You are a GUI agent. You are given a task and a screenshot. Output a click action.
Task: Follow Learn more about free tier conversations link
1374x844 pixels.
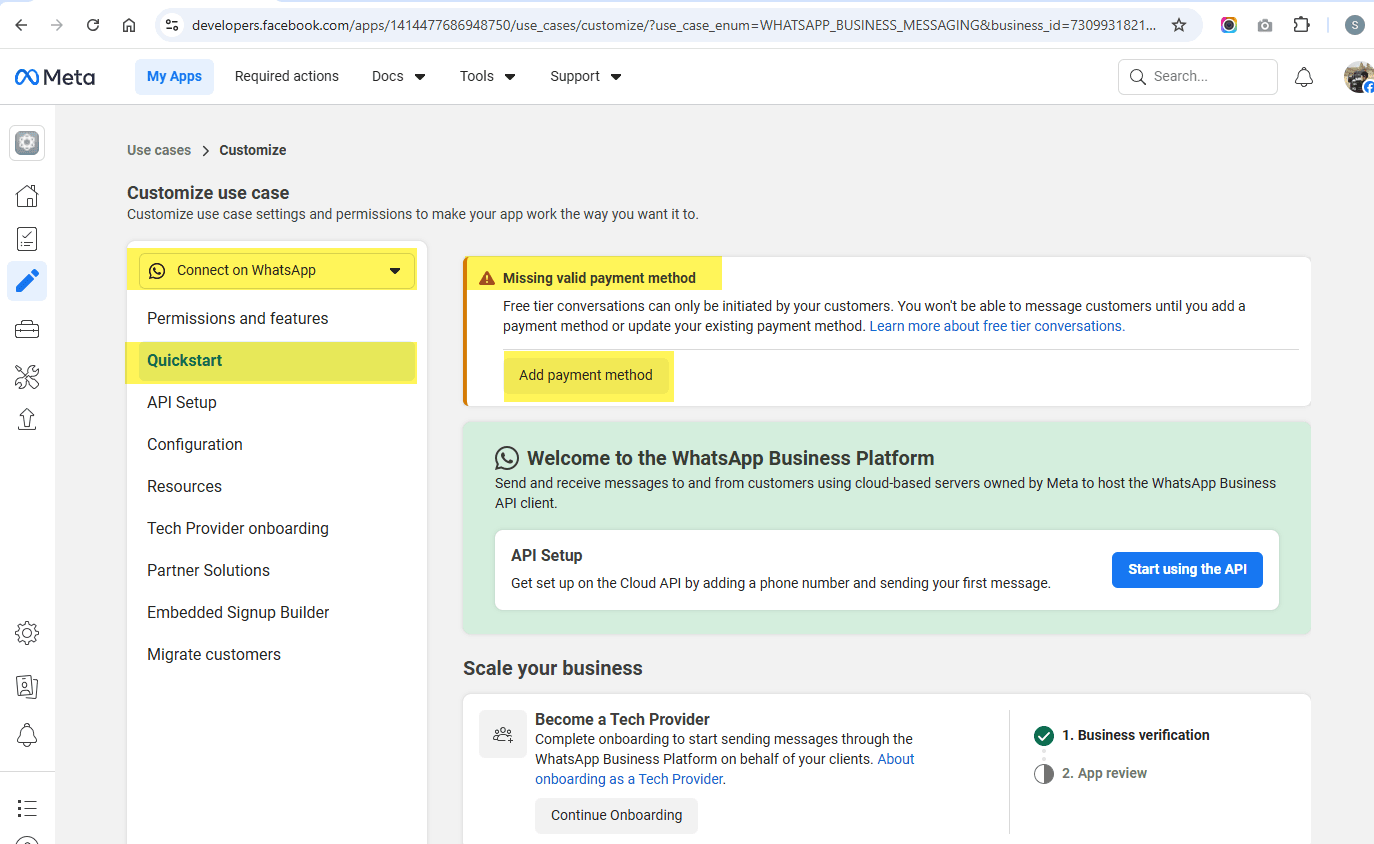pyautogui.click(x=997, y=326)
